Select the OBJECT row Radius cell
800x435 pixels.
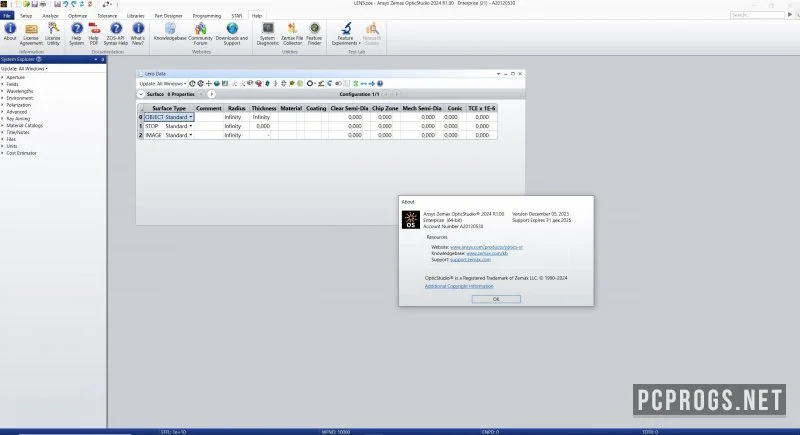236,117
